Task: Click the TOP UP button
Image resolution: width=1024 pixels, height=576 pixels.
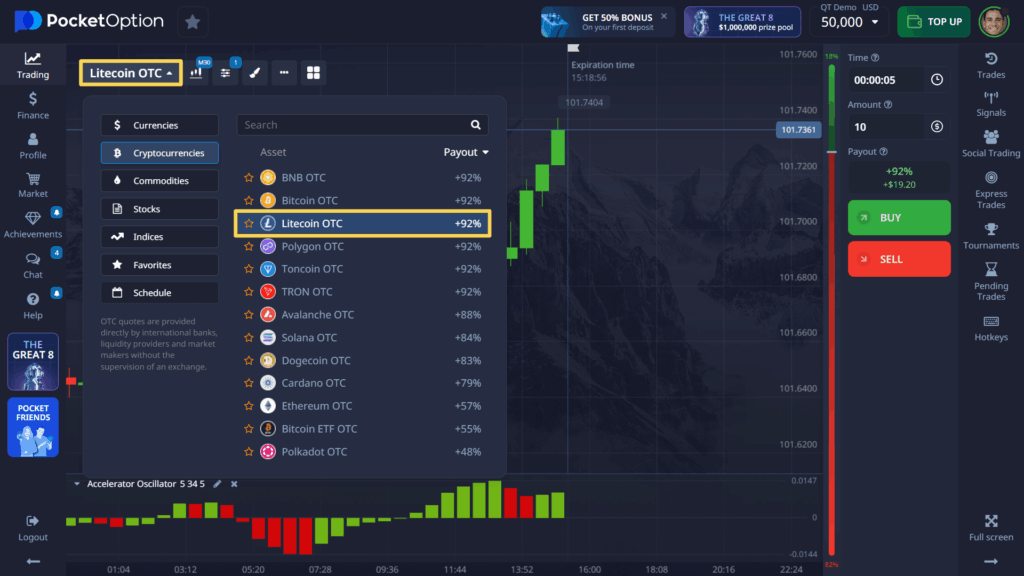Action: [x=933, y=21]
